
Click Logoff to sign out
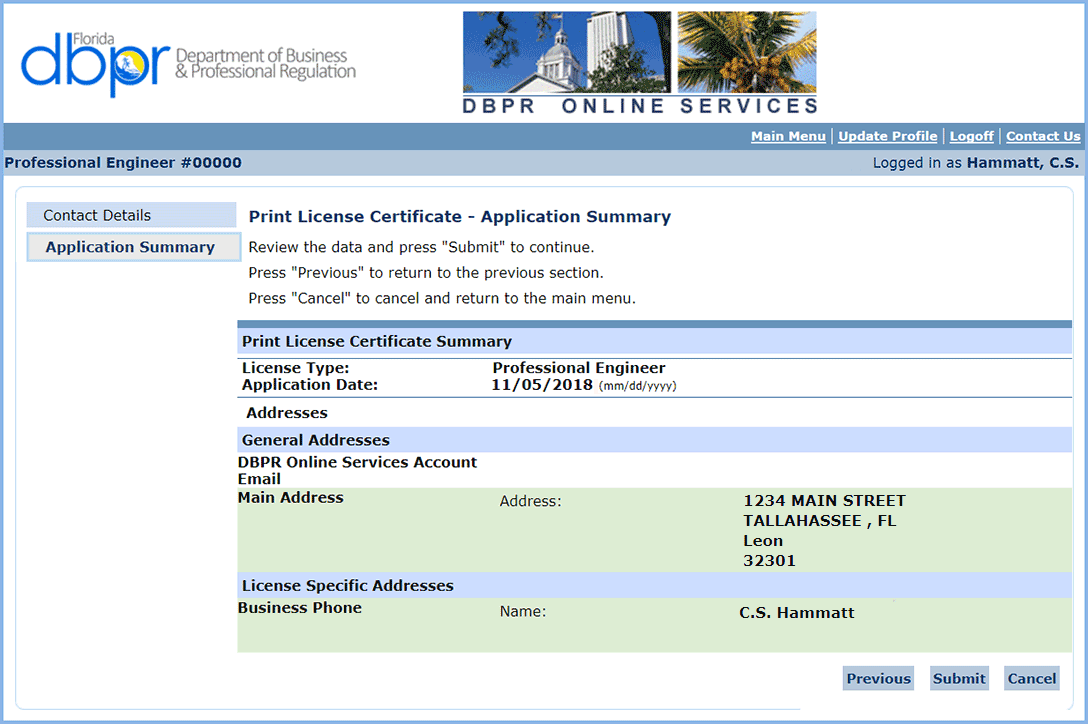[x=971, y=136]
